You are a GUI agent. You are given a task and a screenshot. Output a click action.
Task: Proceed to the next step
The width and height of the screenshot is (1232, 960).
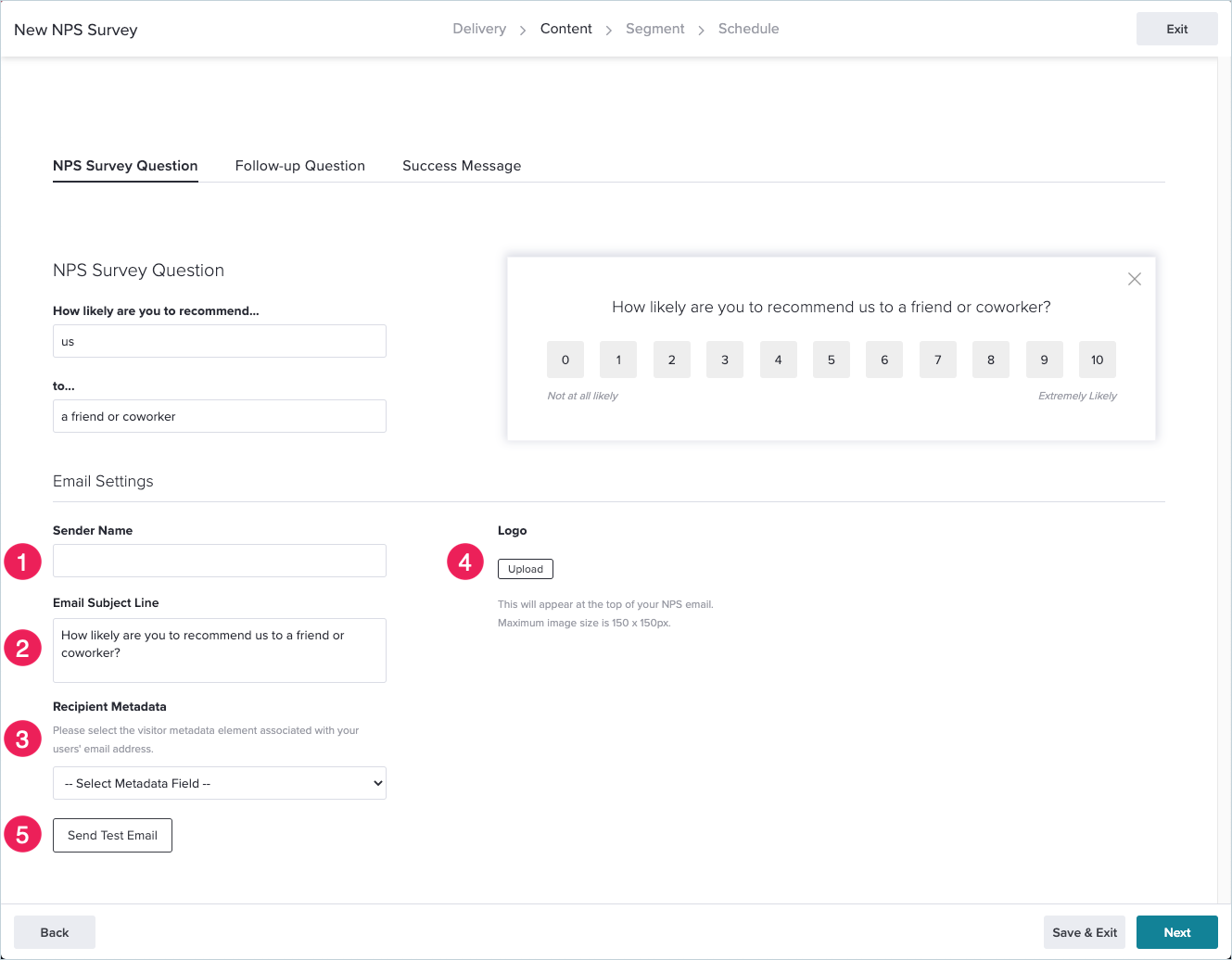pyautogui.click(x=1176, y=932)
